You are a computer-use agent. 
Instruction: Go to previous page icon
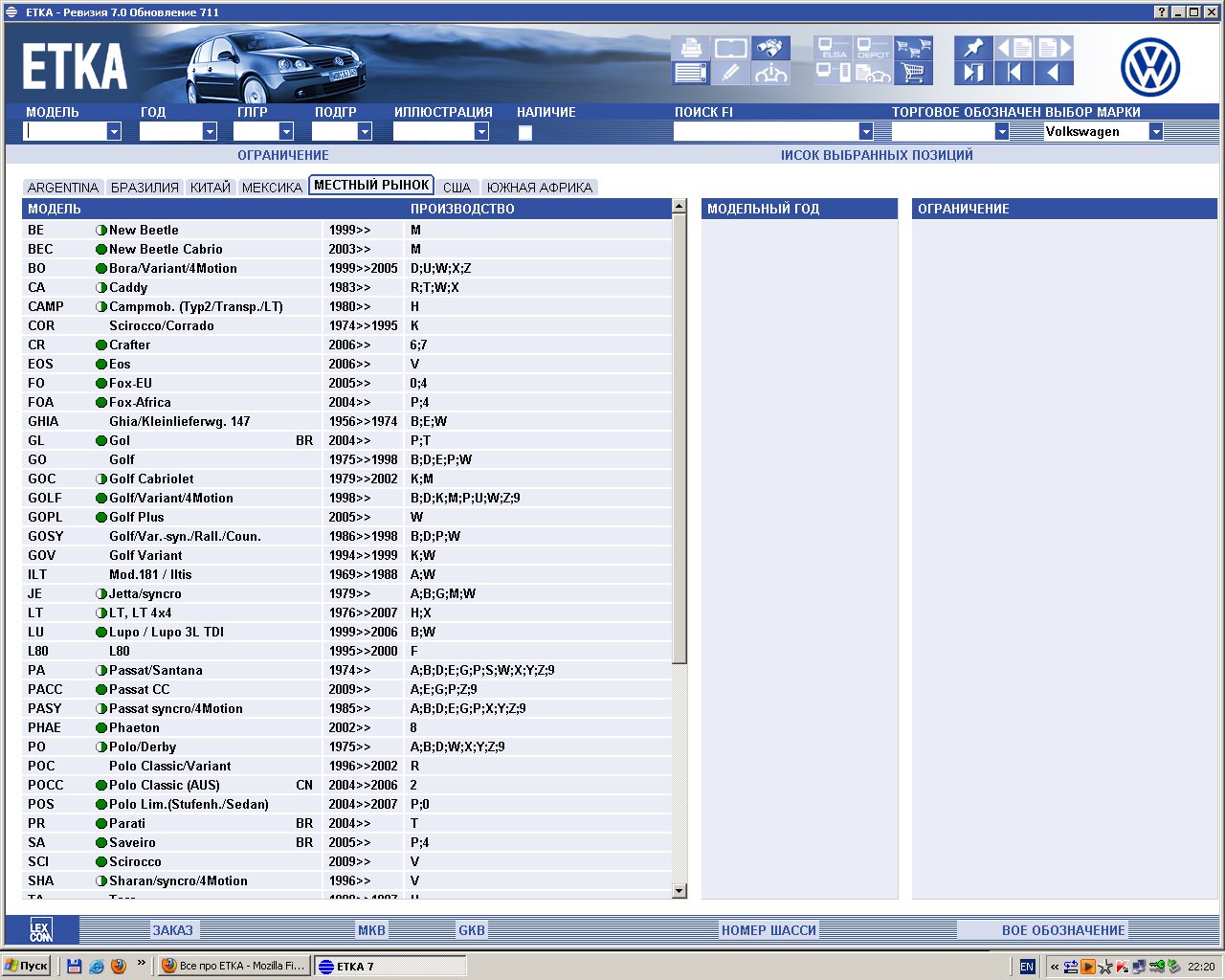1013,48
